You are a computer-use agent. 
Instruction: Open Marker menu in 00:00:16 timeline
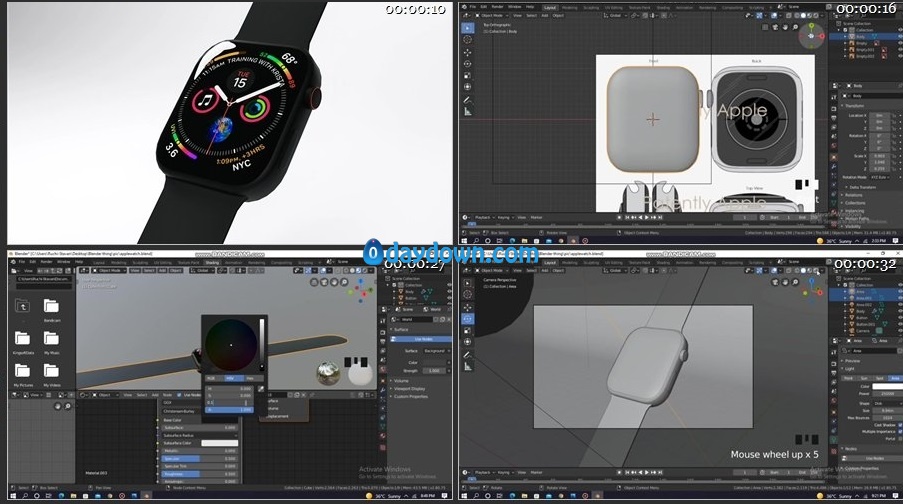pyautogui.click(x=536, y=218)
